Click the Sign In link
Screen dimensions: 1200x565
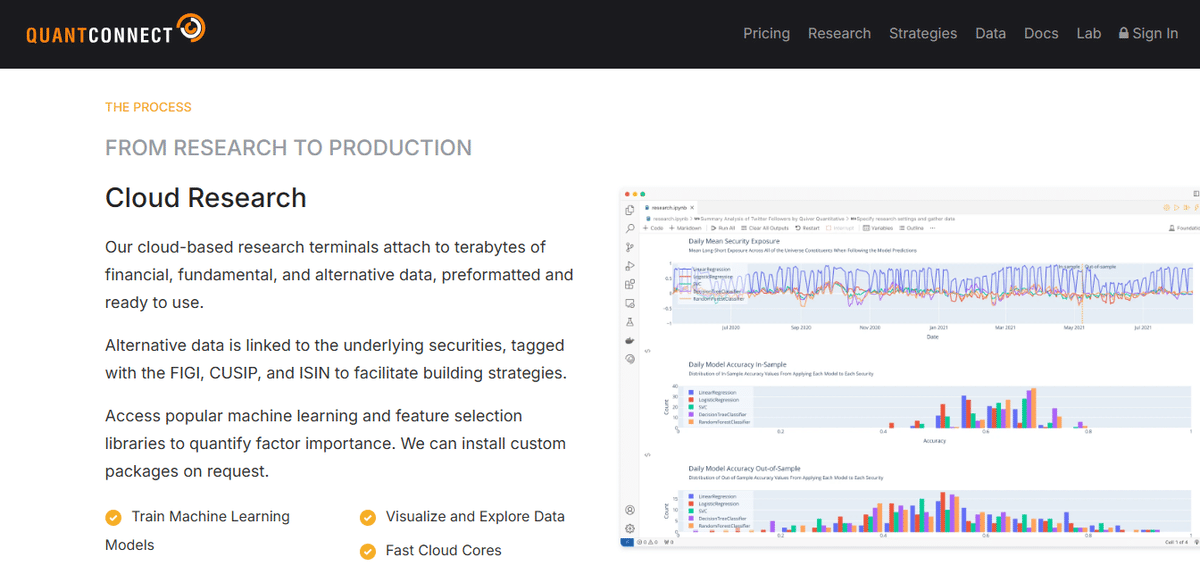click(x=1148, y=33)
